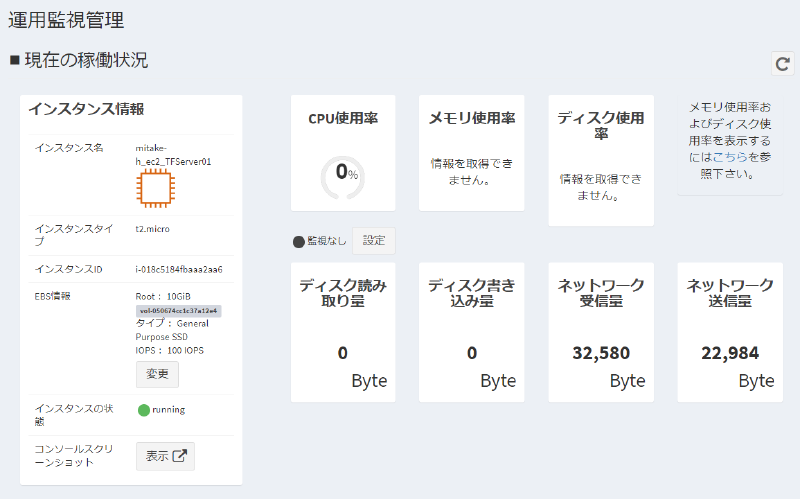
Task: Click the refresh icon at top right
Action: coord(783,65)
